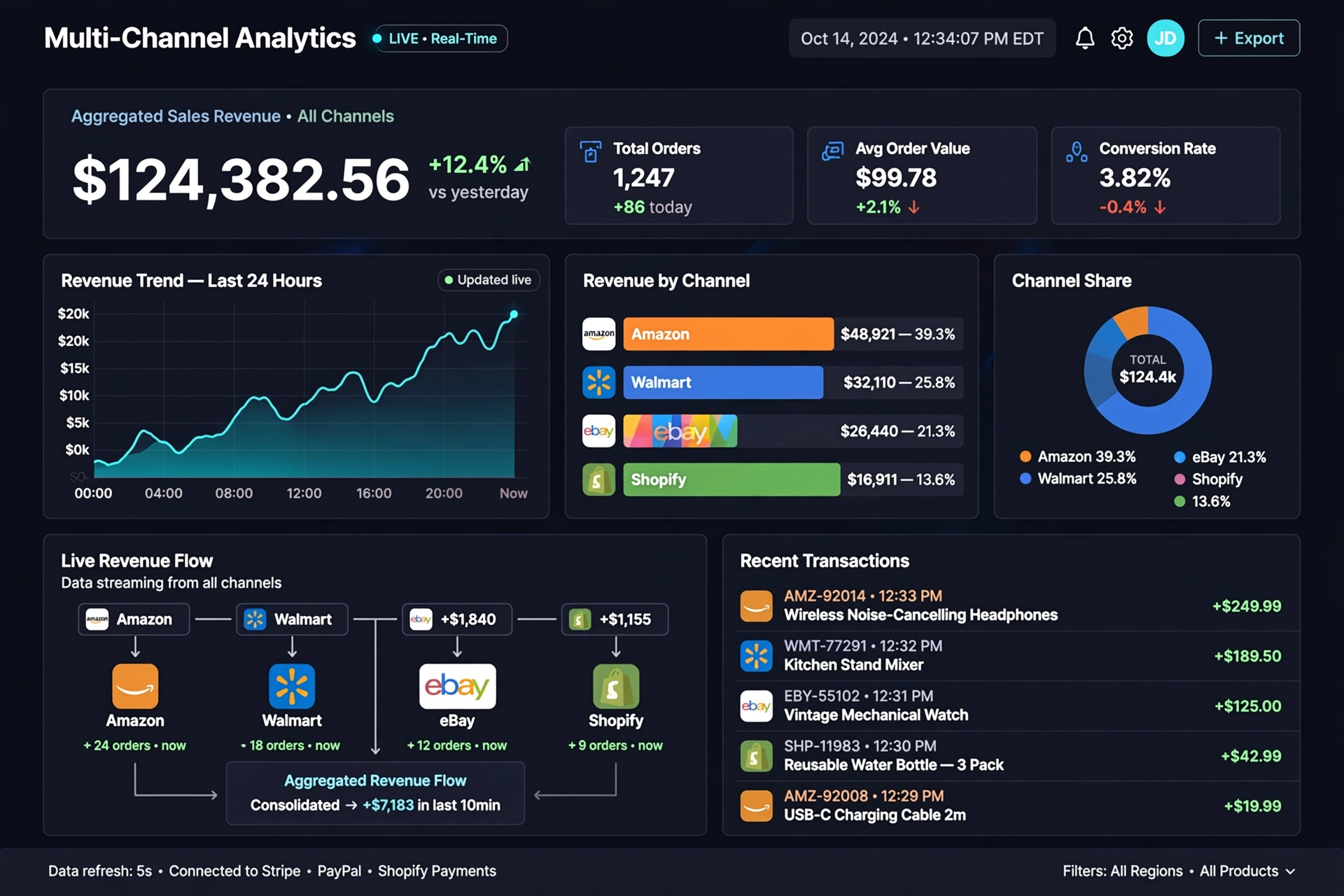Click Shopify icon on SHP-11983 transaction
1344x896 pixels.
pyautogui.click(x=757, y=756)
